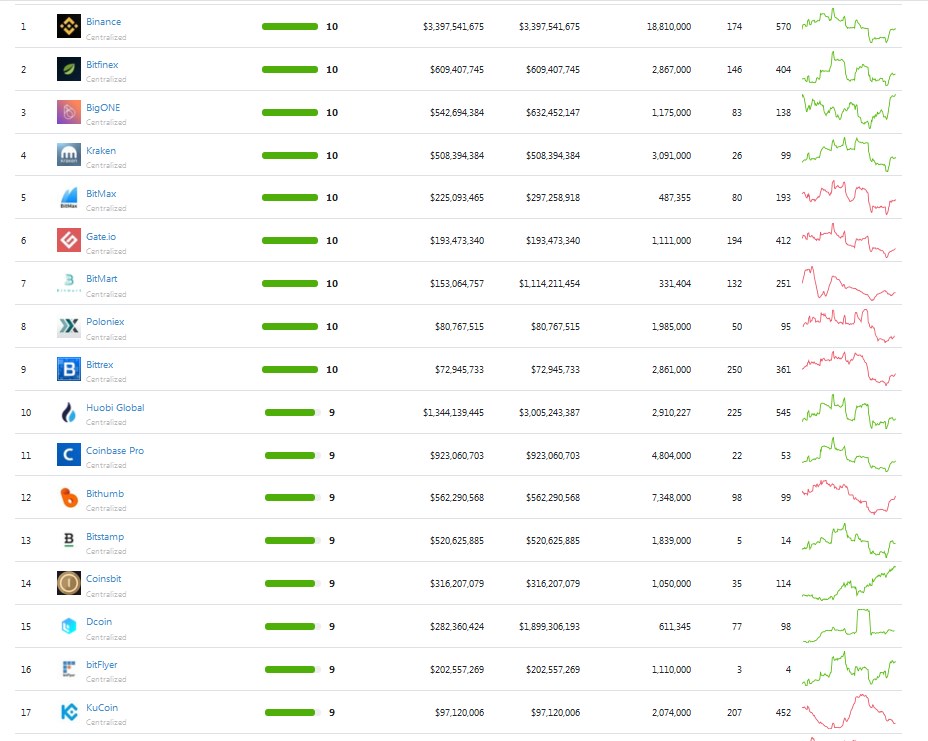View Coinsbit's rising volume sparkline
Viewport: 928px width, 741px height.
pos(849,583)
